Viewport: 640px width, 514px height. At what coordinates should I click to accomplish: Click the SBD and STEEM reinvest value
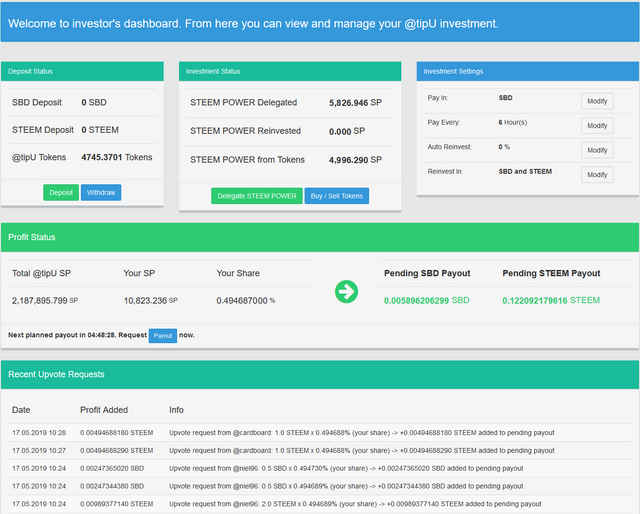coord(525,171)
